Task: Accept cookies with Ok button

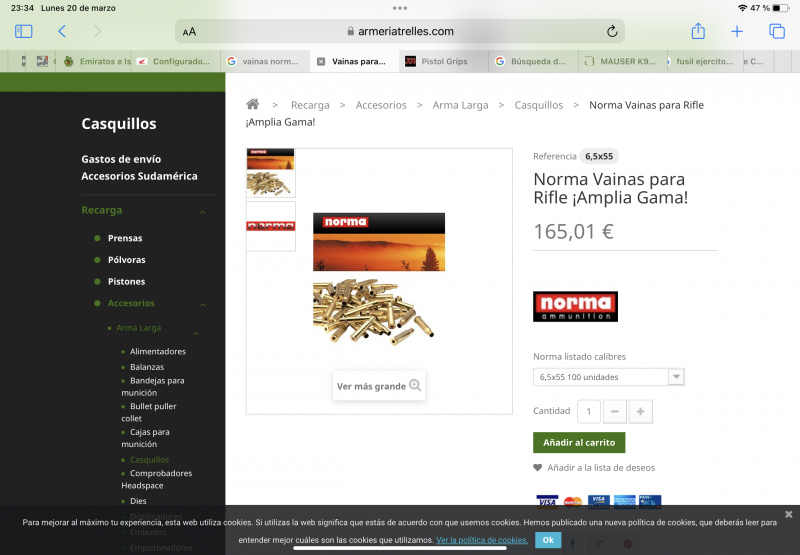Action: tap(548, 540)
